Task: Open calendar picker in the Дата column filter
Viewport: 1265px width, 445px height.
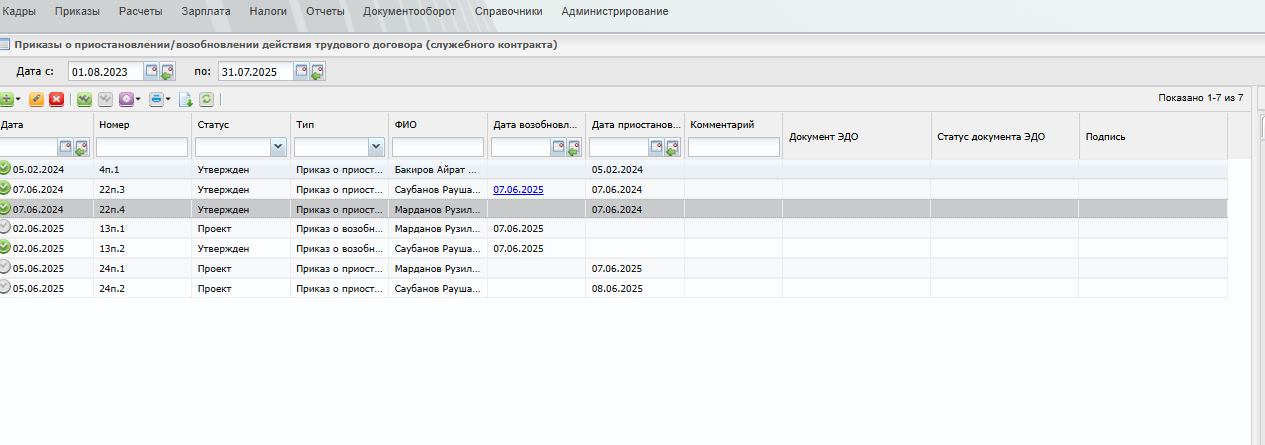Action: [66, 147]
